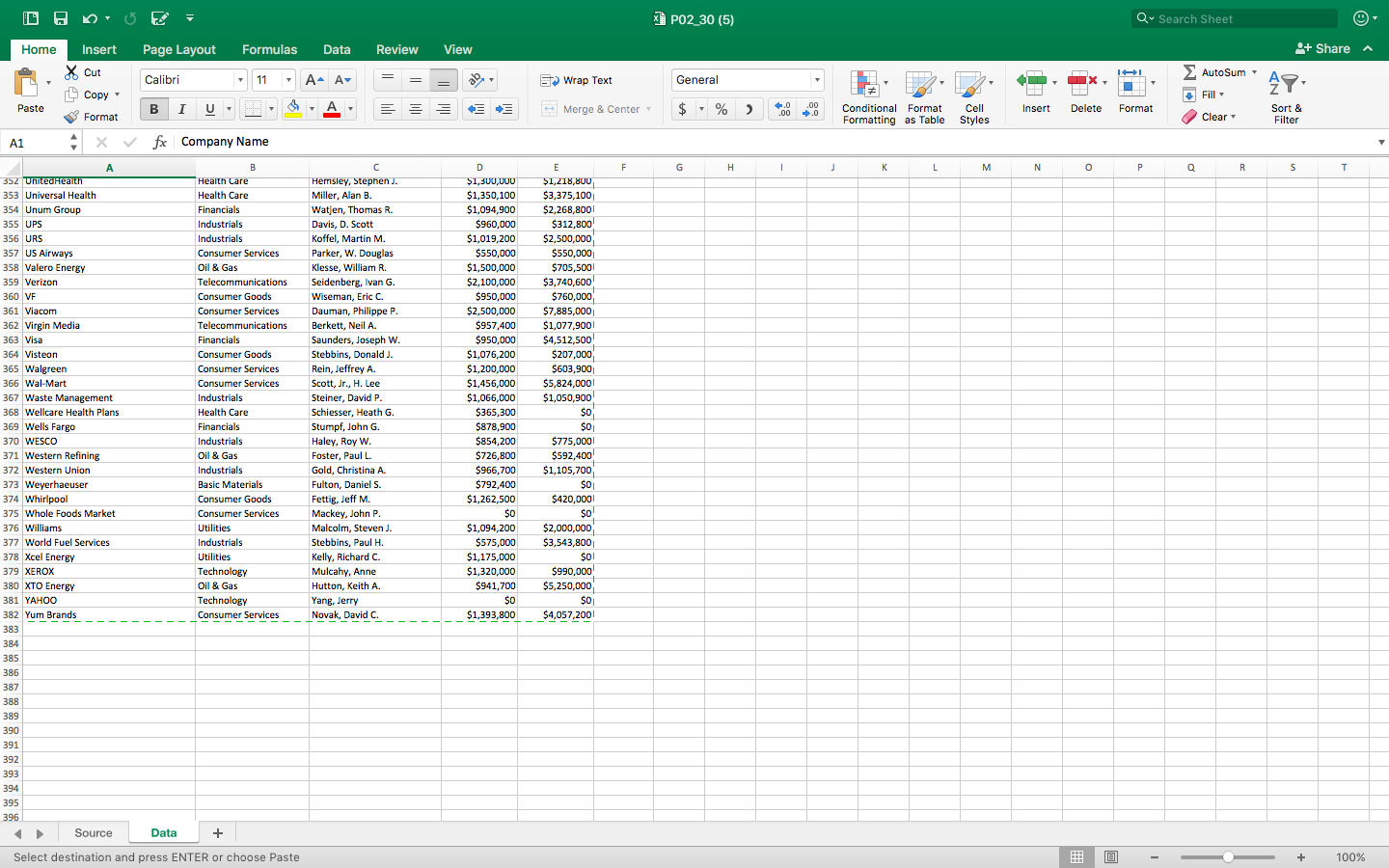1389x868 pixels.
Task: Switch to the Source sheet tab
Action: (x=94, y=833)
